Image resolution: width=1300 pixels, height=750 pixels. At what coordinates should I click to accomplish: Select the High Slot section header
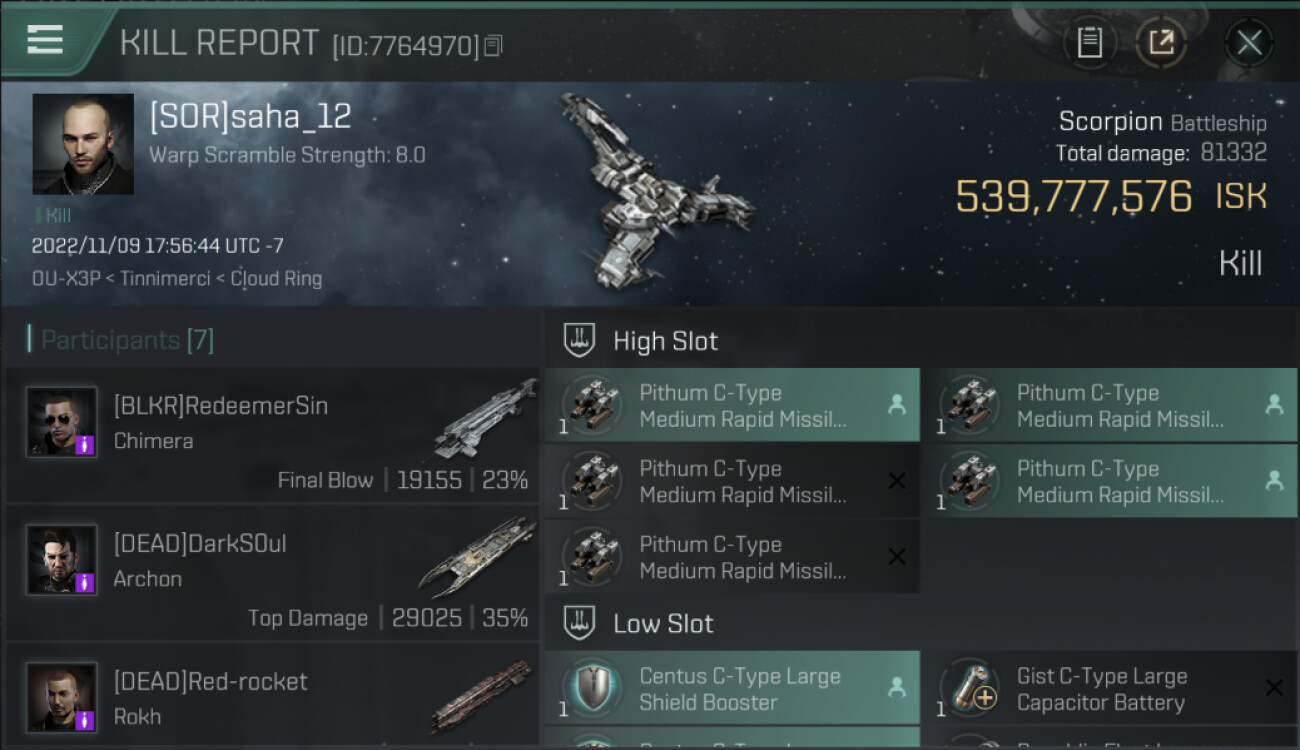coord(665,341)
